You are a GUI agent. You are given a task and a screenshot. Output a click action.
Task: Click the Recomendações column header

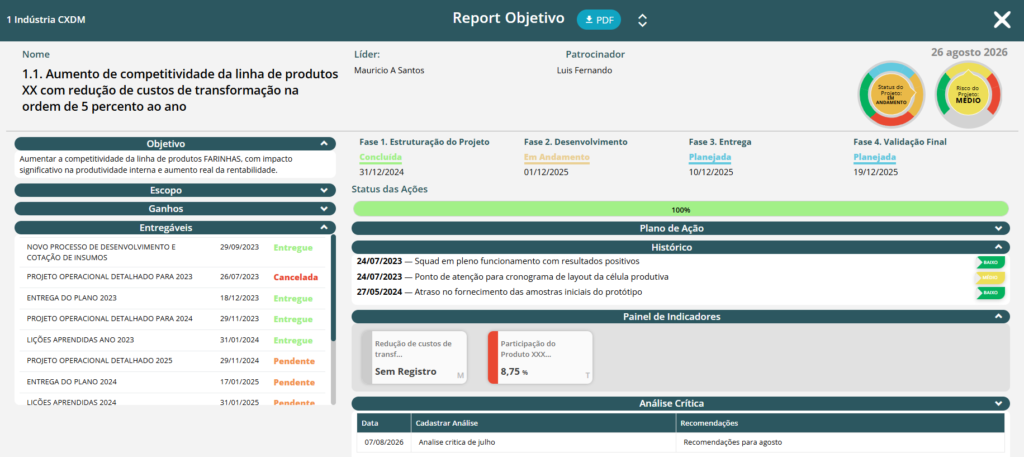pyautogui.click(x=840, y=423)
